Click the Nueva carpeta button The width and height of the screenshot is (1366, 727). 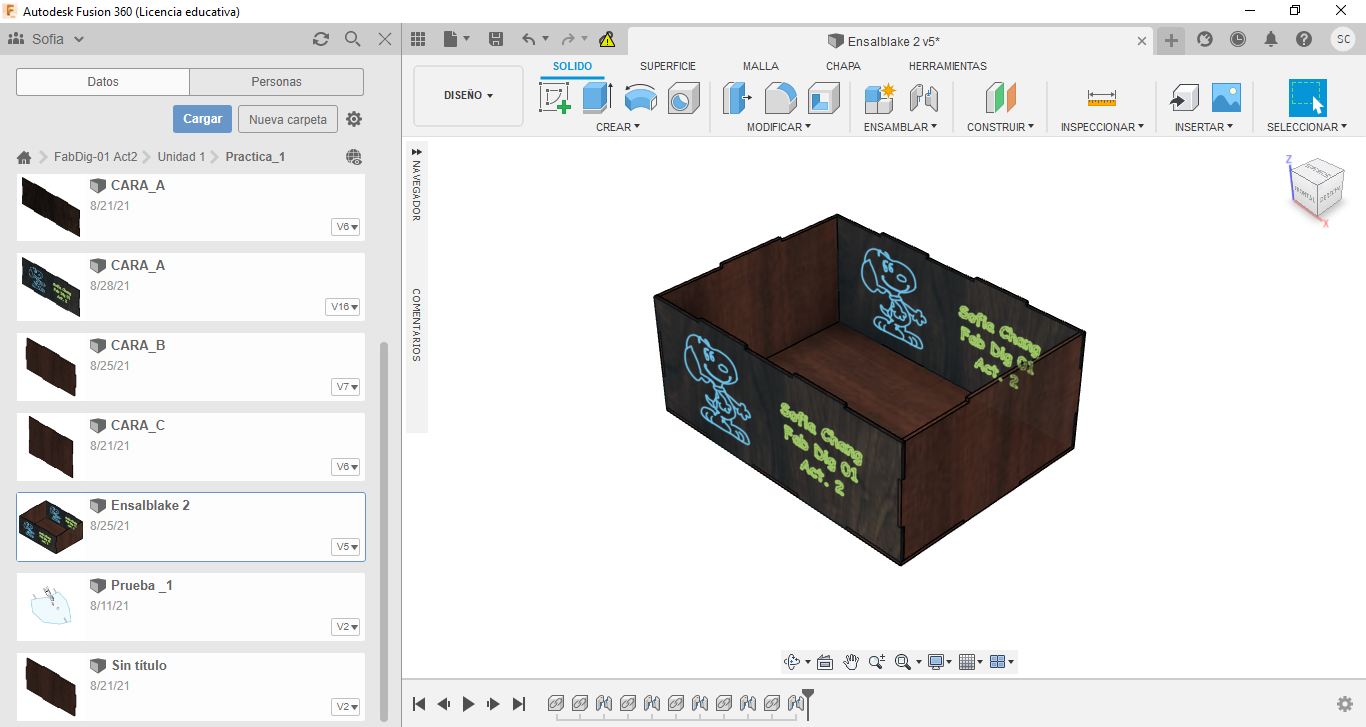(288, 119)
